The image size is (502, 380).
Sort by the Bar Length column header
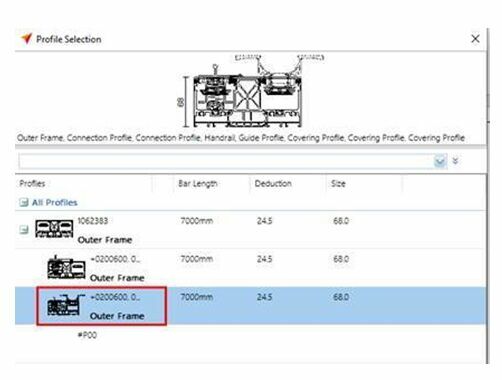coord(198,184)
